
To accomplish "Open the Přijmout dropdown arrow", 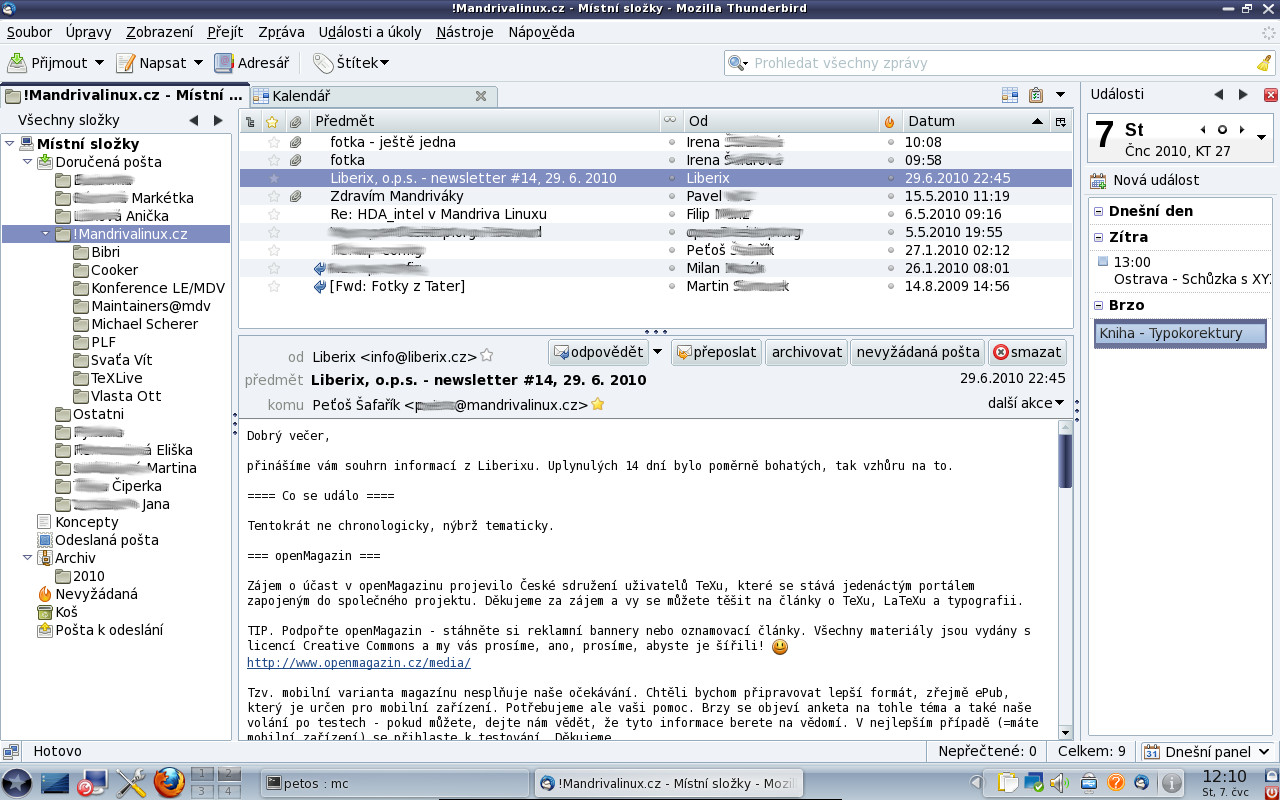I will point(99,63).
